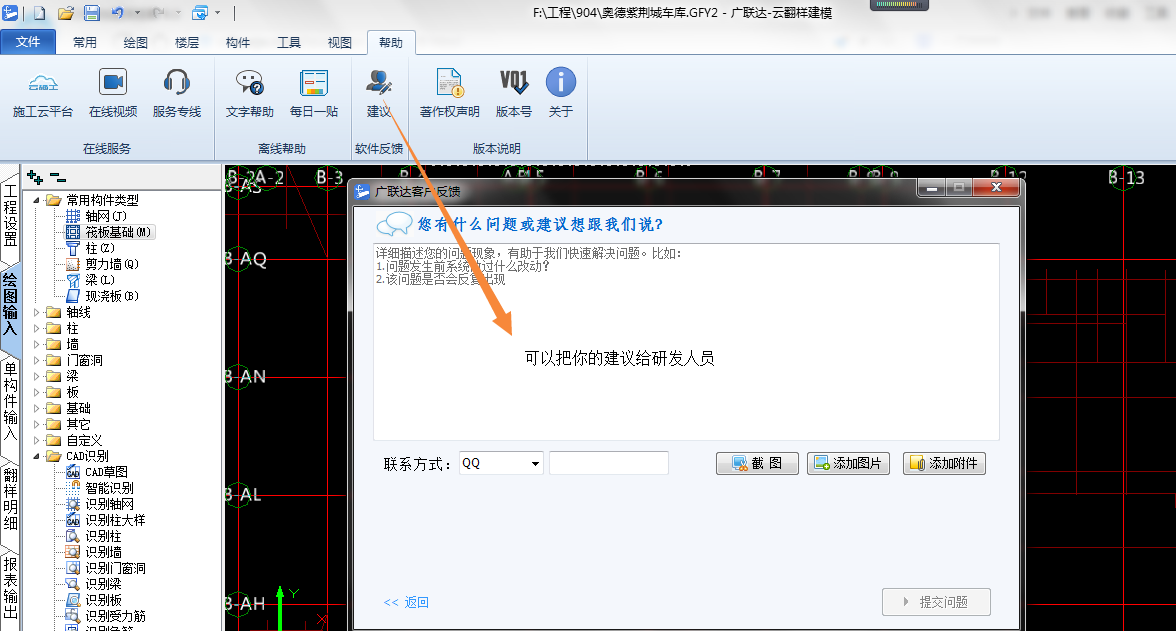
Task: Click the New file icon in quick access toolbar
Action: point(40,13)
